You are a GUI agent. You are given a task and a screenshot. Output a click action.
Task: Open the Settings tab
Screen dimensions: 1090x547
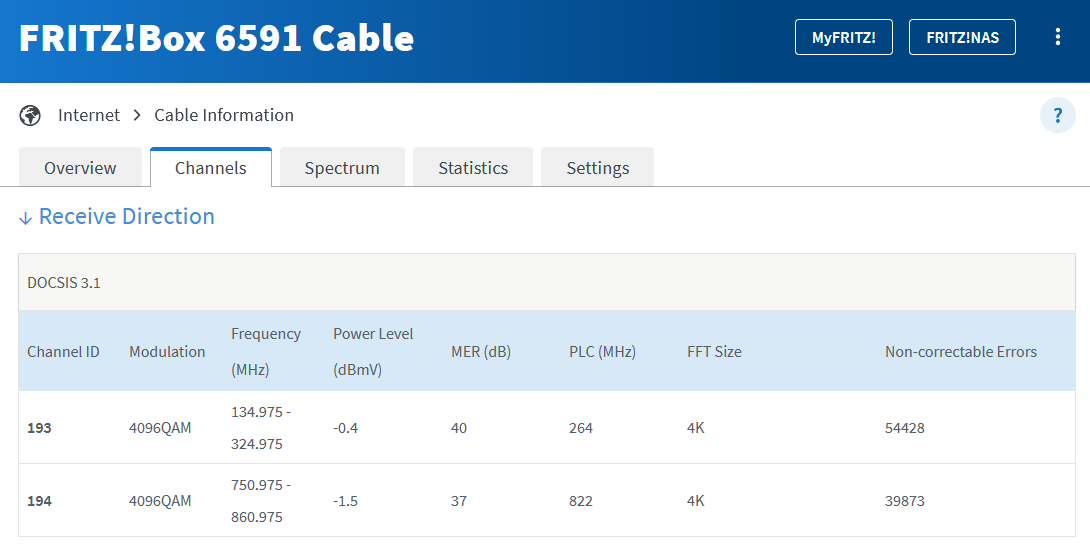(x=597, y=168)
